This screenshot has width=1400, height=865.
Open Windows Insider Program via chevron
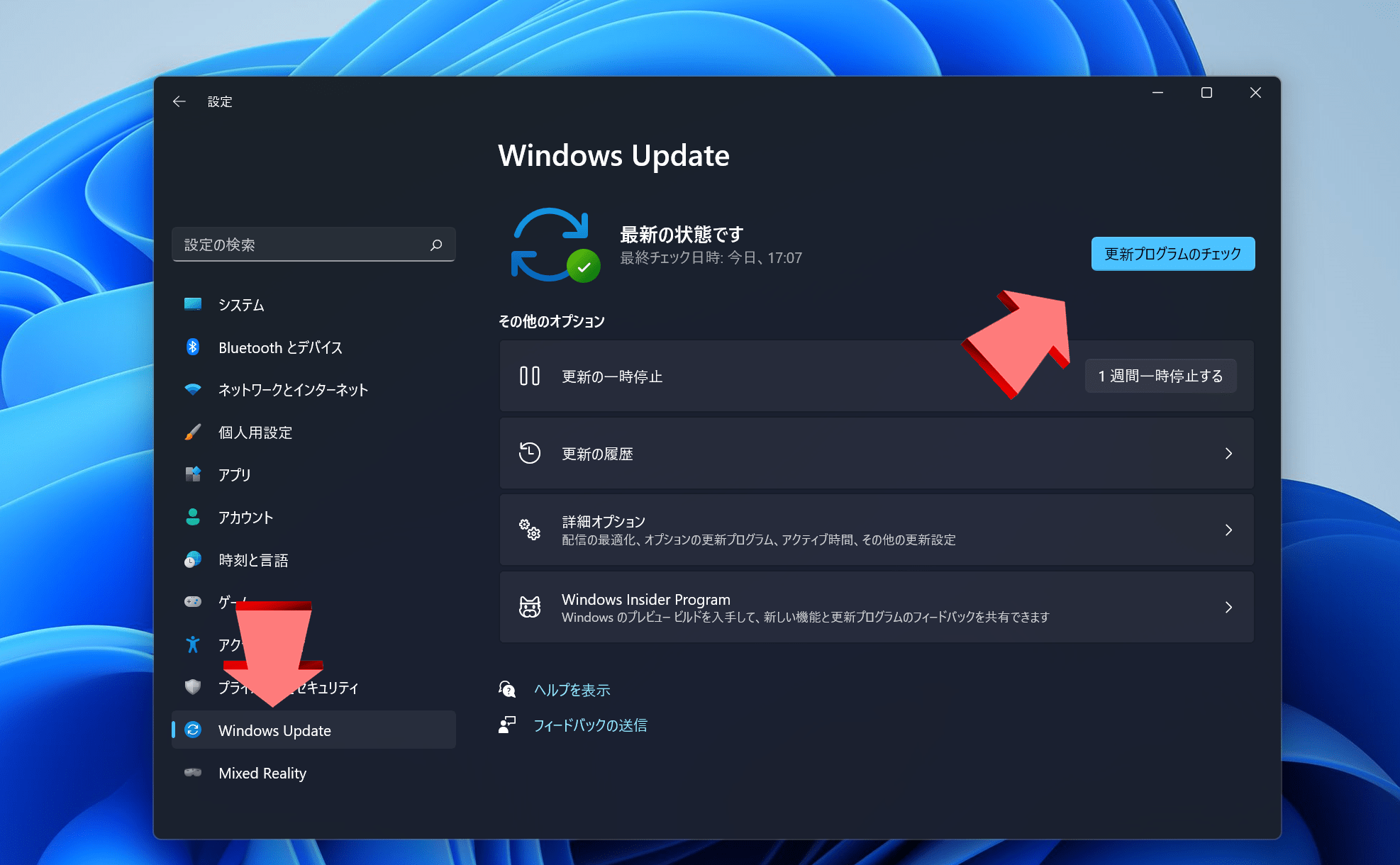click(x=1229, y=607)
